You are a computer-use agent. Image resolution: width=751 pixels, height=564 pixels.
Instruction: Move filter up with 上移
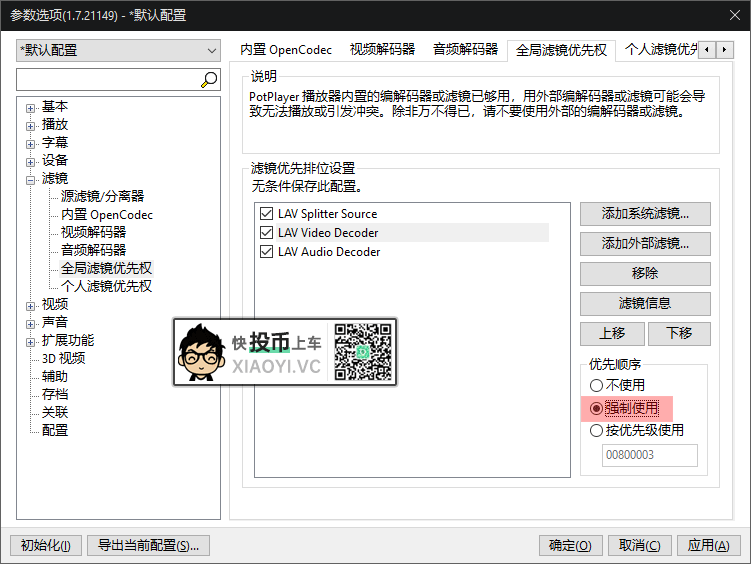(612, 333)
